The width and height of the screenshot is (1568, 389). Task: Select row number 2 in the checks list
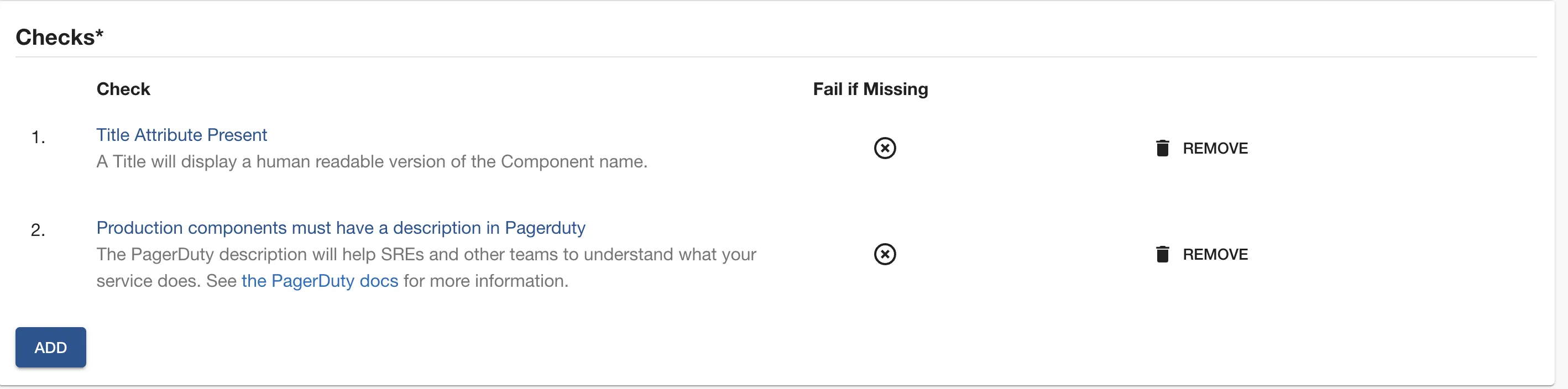tap(38, 230)
